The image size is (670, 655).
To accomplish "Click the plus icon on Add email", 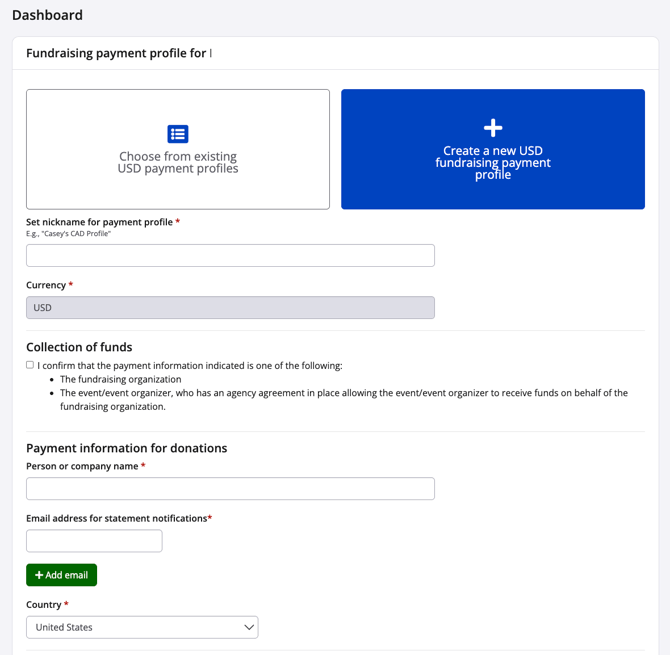I will coord(40,575).
